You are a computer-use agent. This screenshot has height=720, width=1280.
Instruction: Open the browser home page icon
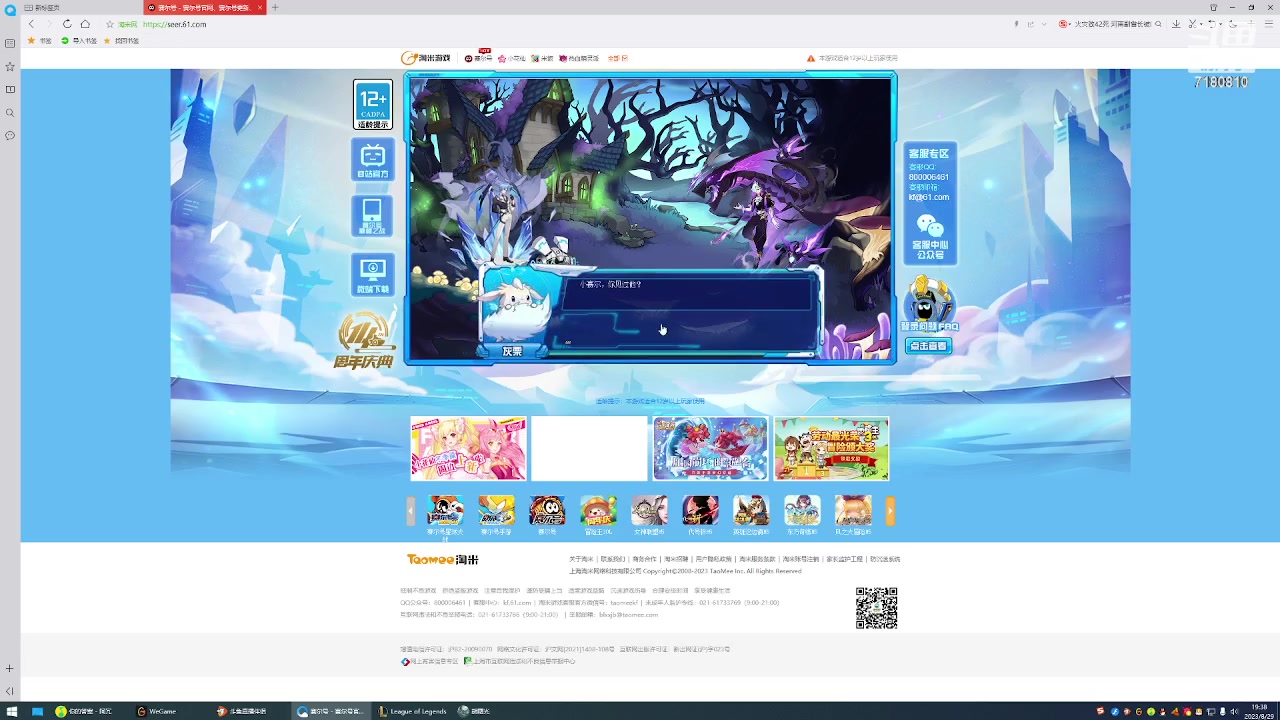tap(85, 24)
